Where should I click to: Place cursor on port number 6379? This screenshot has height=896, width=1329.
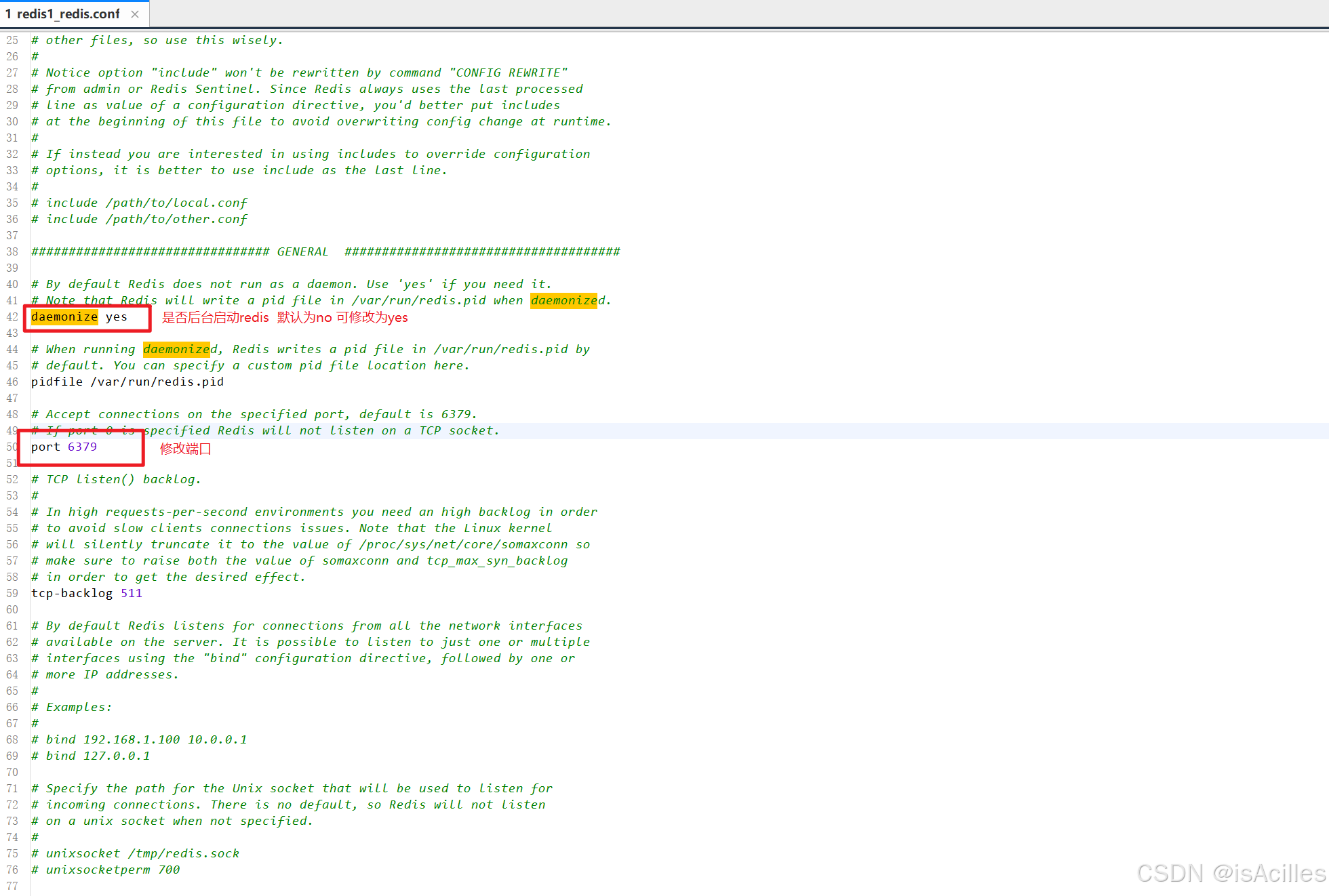[x=82, y=447]
